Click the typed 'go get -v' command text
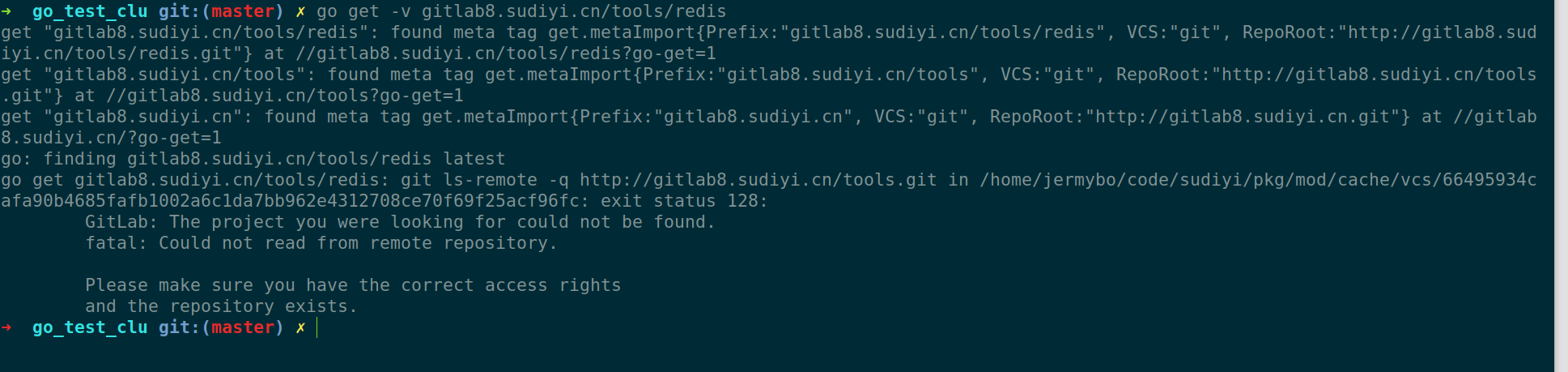 [363, 11]
